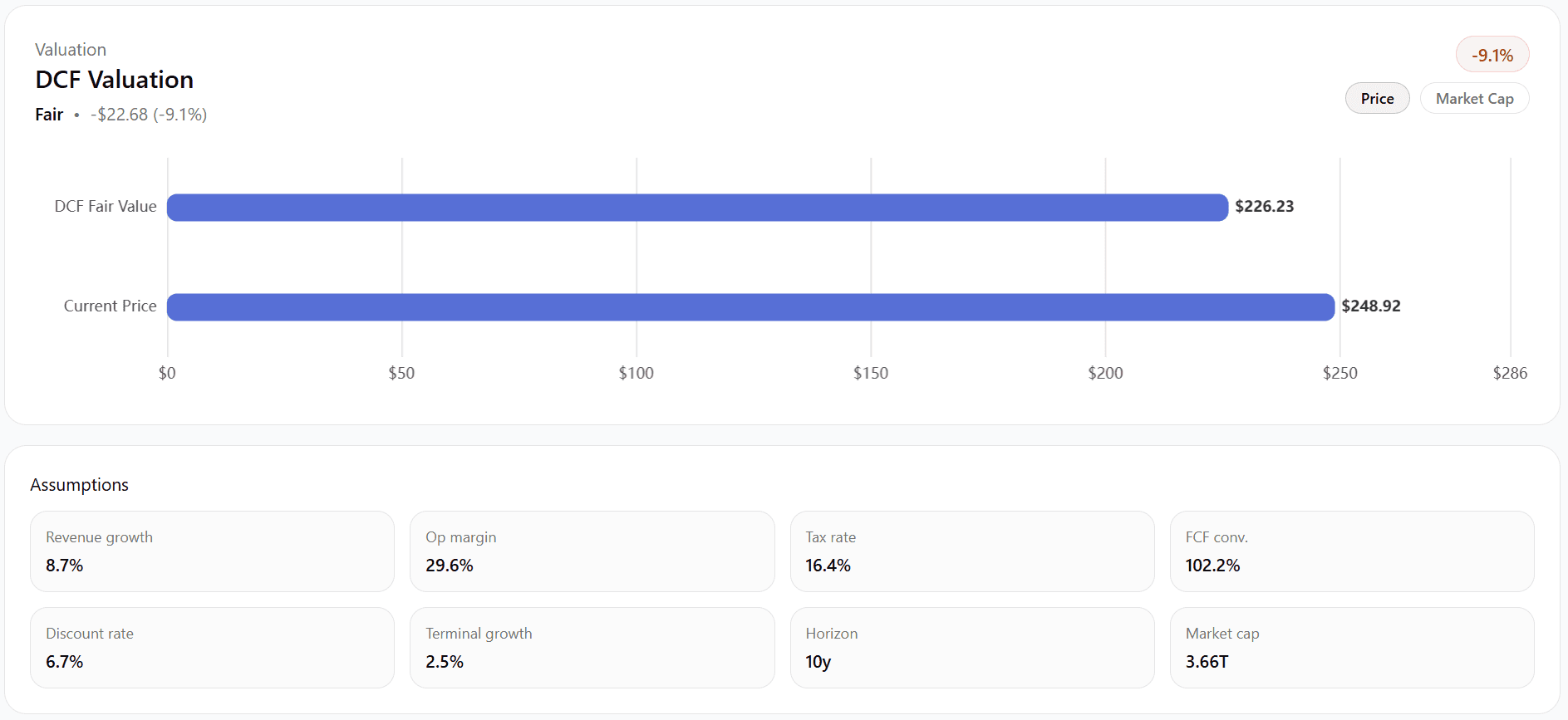Viewport: 1568px width, 720px height.
Task: Open the Tax rate assumption card
Action: pyautogui.click(x=971, y=551)
